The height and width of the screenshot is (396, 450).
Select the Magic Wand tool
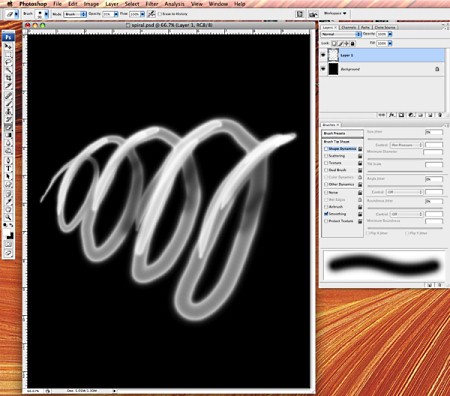click(x=8, y=70)
